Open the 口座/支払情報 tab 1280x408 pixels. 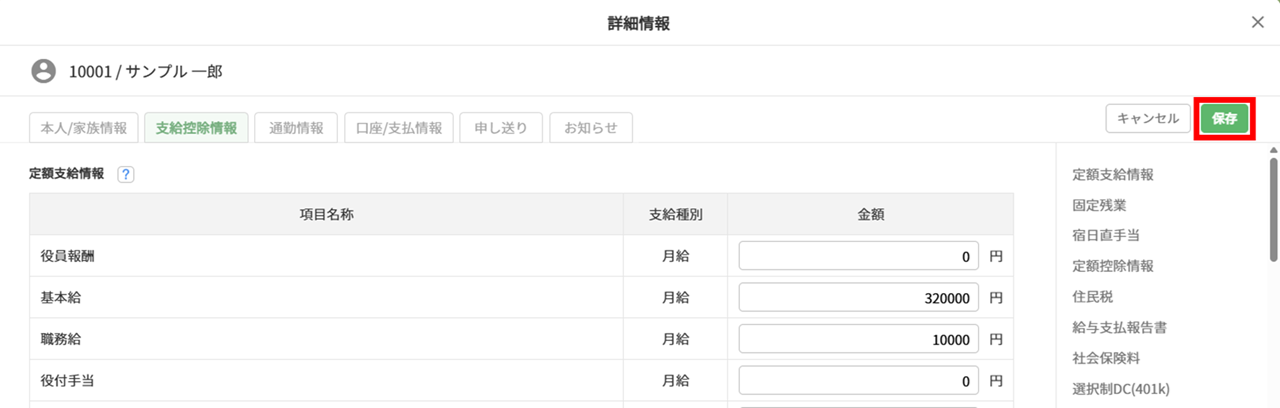point(399,128)
